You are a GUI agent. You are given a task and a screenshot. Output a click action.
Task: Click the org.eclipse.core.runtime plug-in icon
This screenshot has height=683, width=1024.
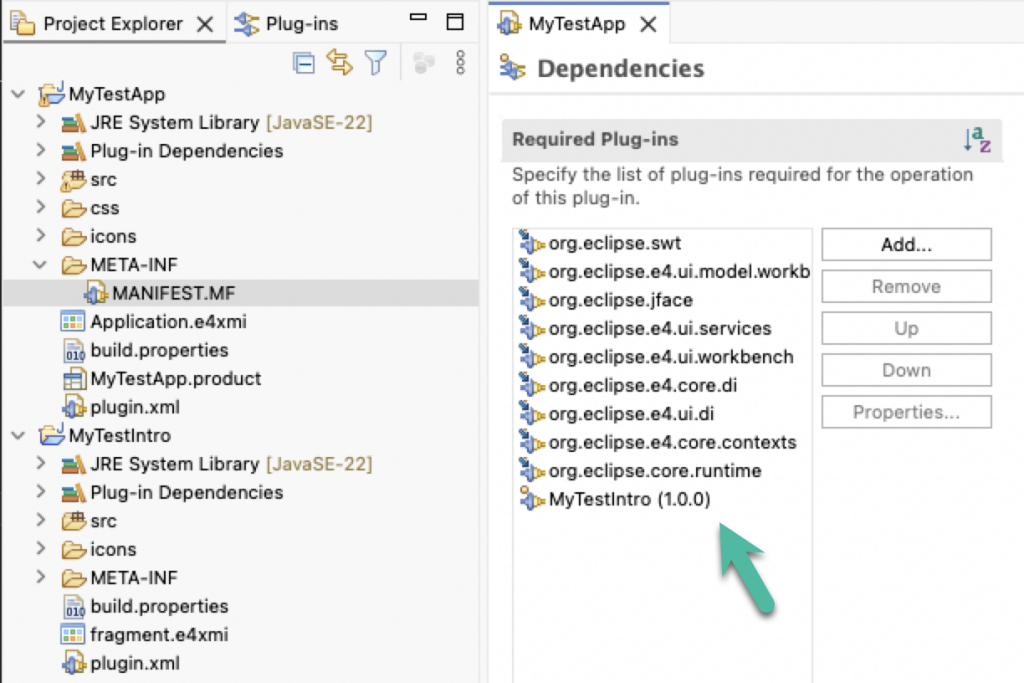532,470
